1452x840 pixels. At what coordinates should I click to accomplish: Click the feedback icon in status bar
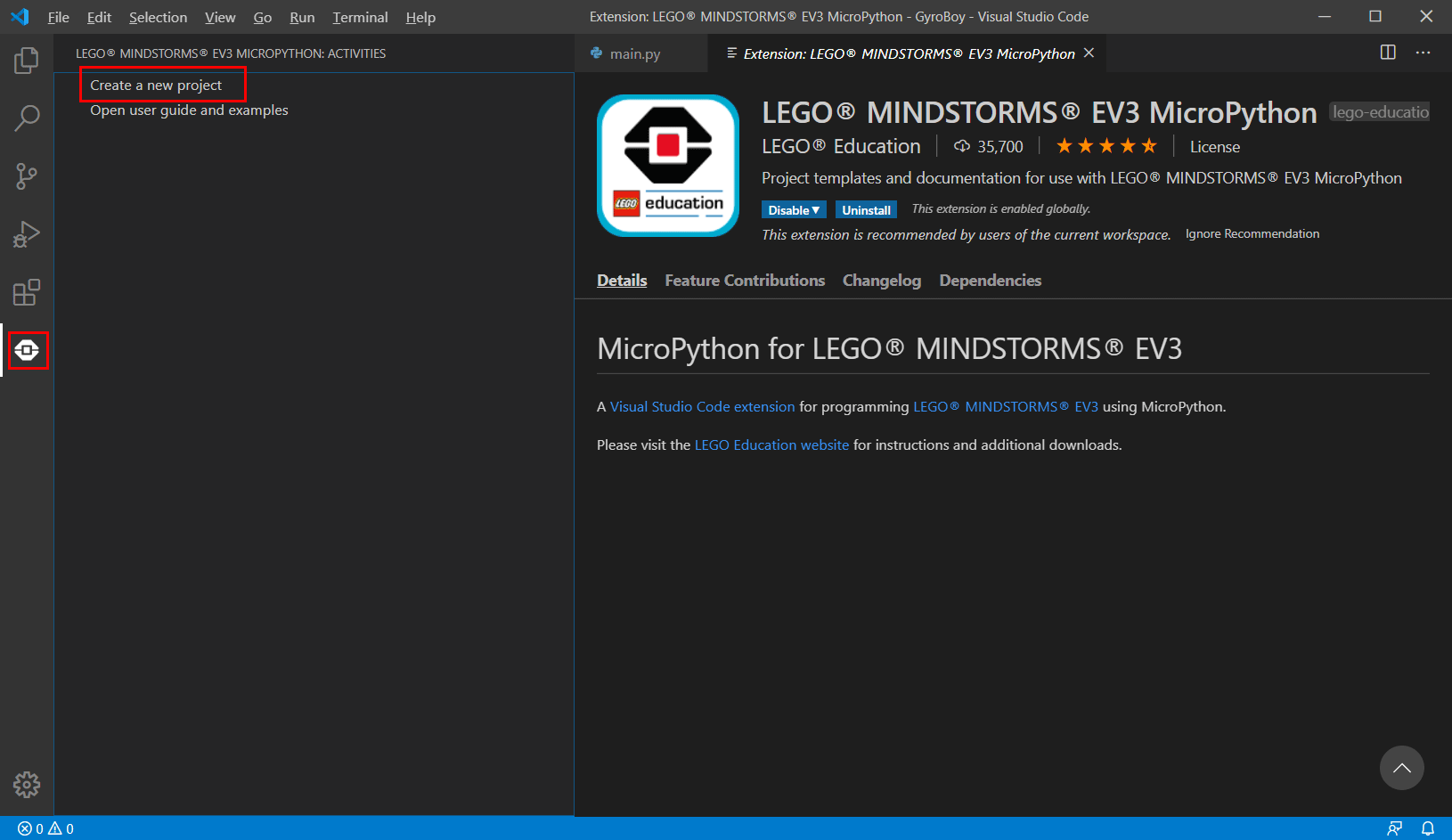click(1395, 828)
